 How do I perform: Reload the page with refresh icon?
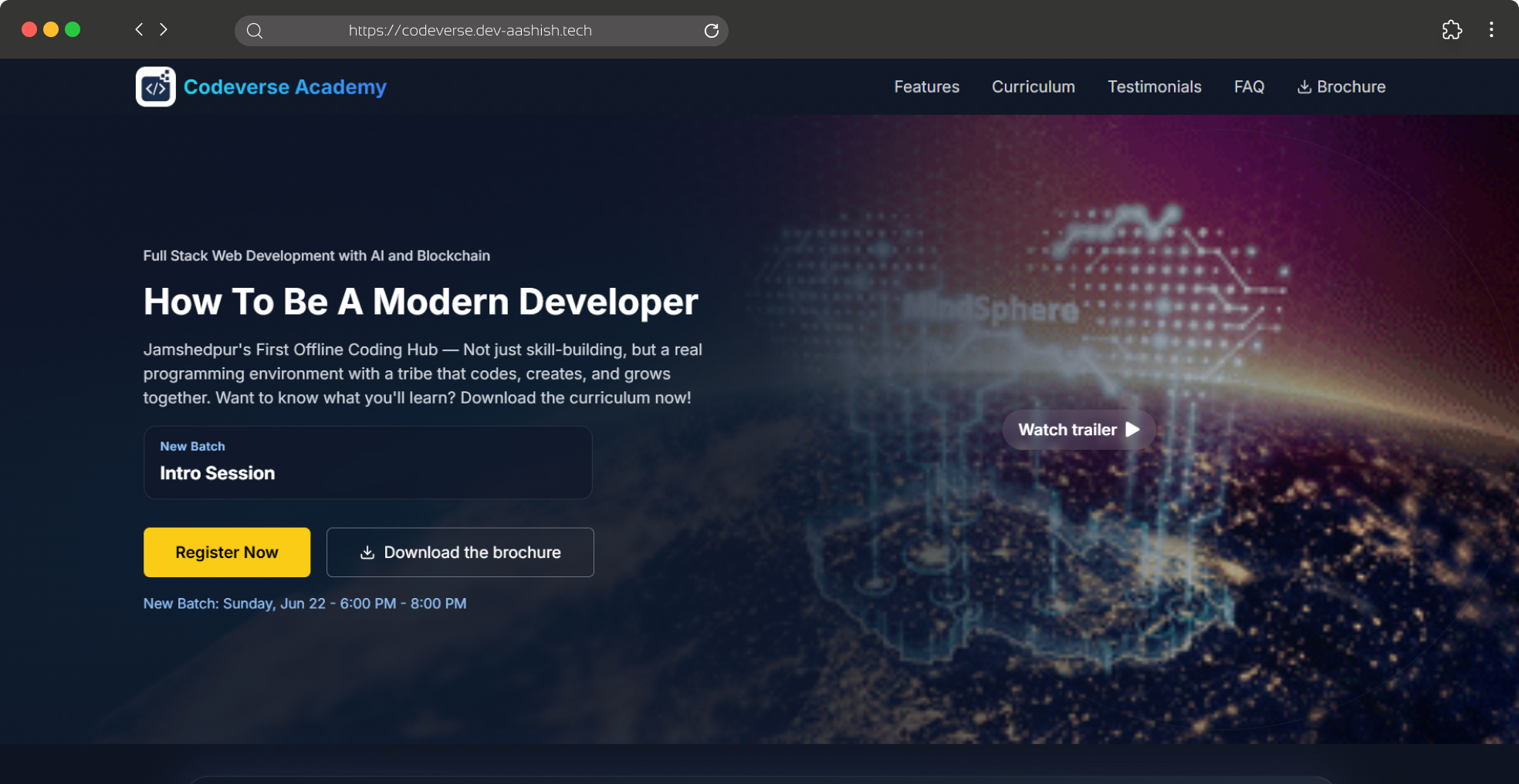pyautogui.click(x=712, y=31)
